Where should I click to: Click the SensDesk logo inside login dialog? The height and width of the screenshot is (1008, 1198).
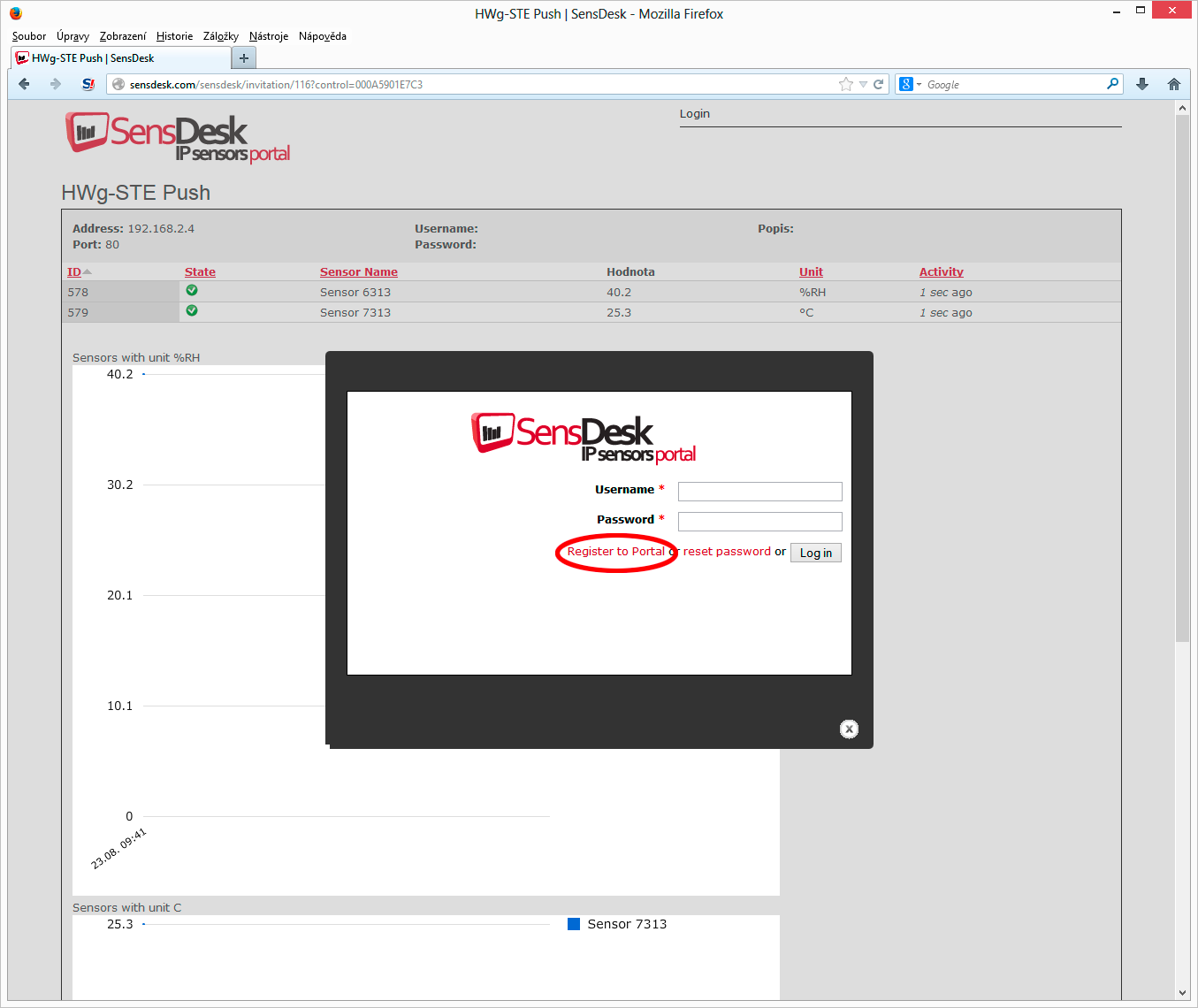point(584,439)
